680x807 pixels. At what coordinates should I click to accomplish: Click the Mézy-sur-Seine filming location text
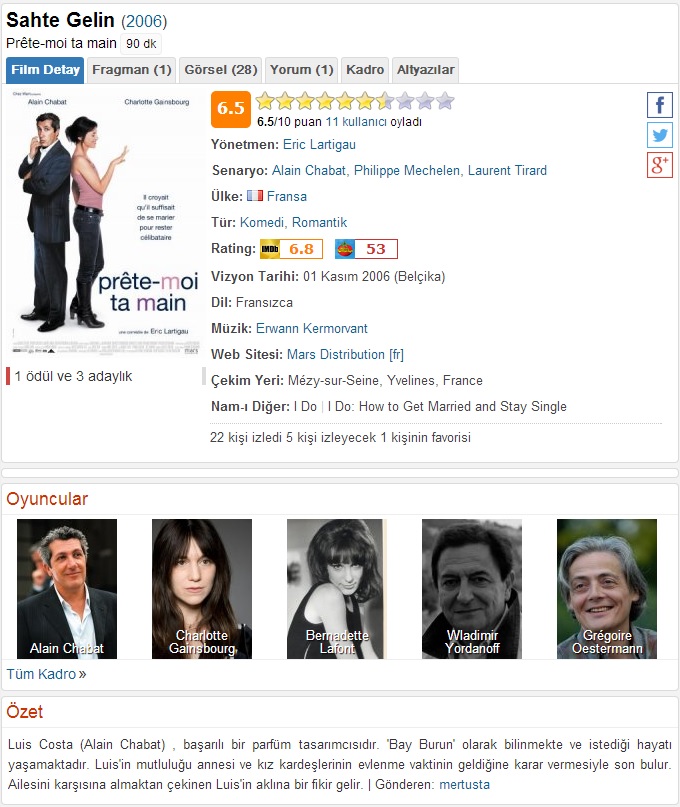385,380
